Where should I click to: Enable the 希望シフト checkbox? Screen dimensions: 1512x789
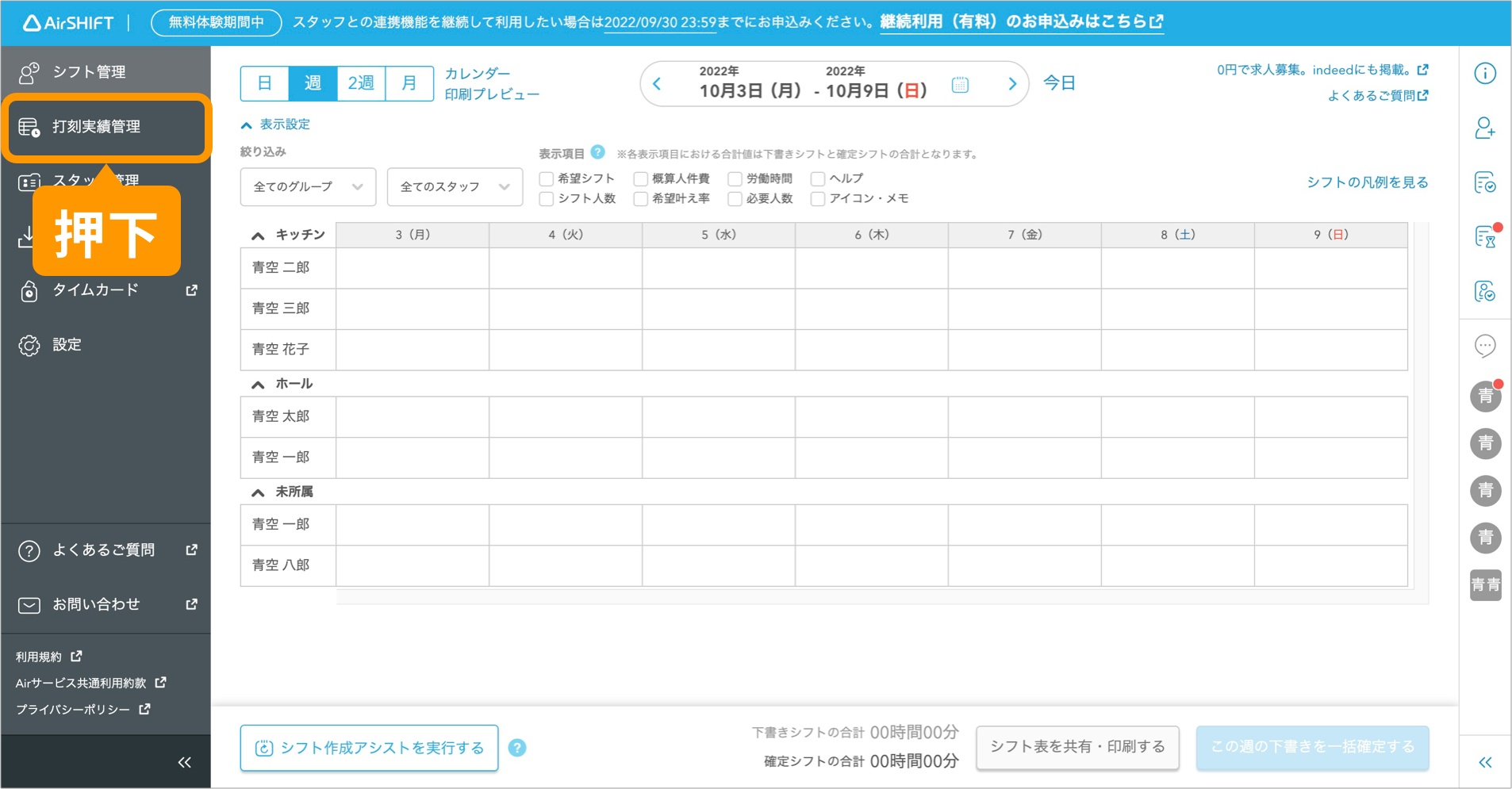coord(545,178)
